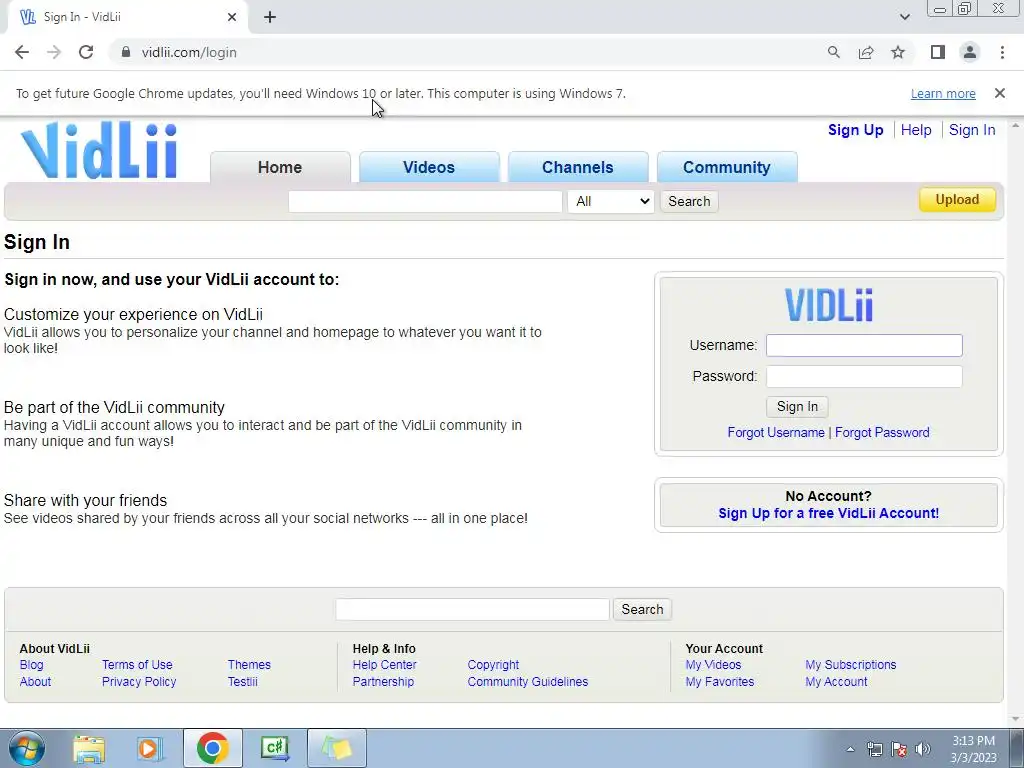The width and height of the screenshot is (1024, 768).
Task: Go back using the browser back arrow
Action: (22, 52)
